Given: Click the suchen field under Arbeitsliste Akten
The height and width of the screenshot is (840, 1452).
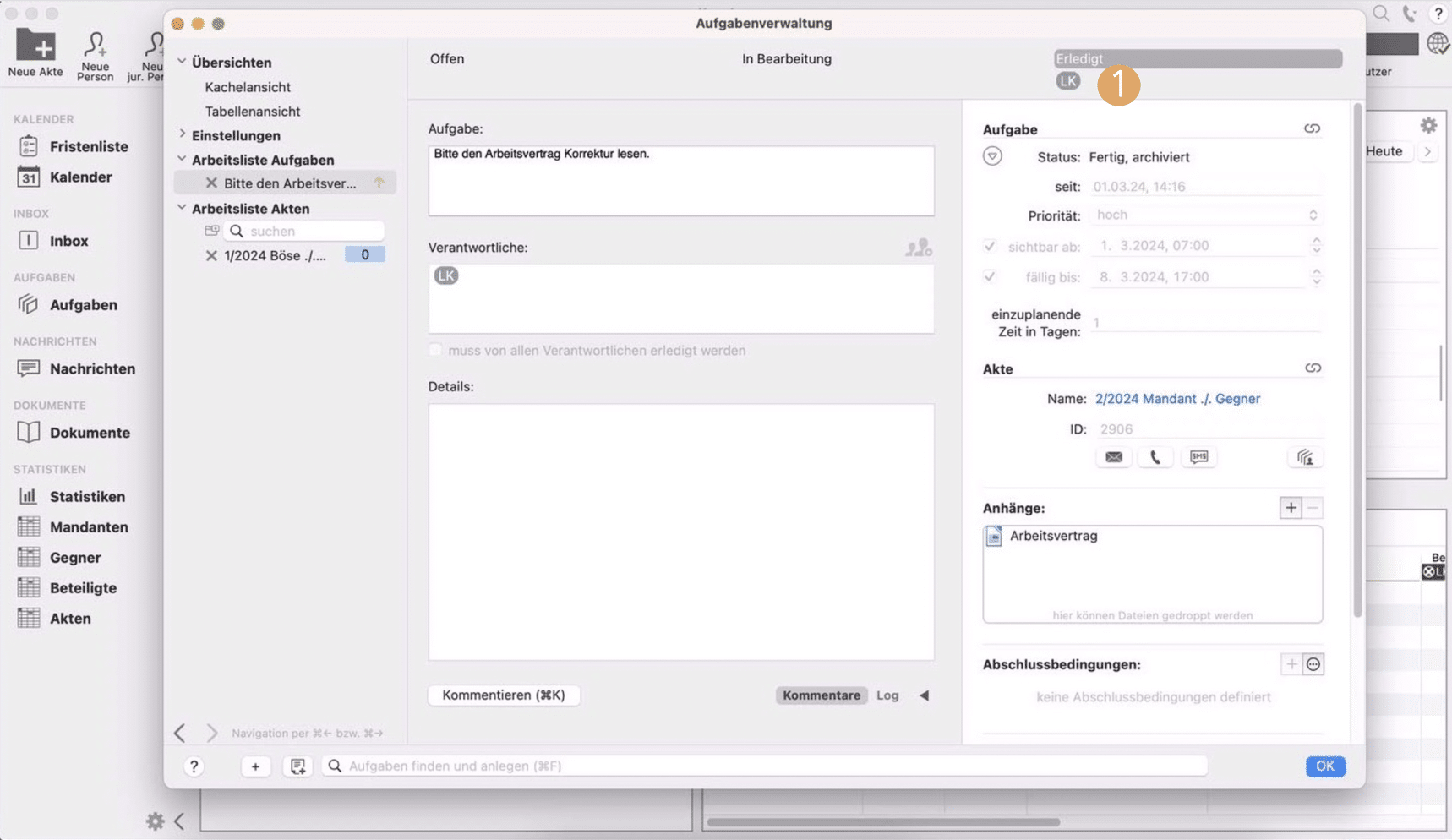Looking at the screenshot, I should tap(304, 231).
